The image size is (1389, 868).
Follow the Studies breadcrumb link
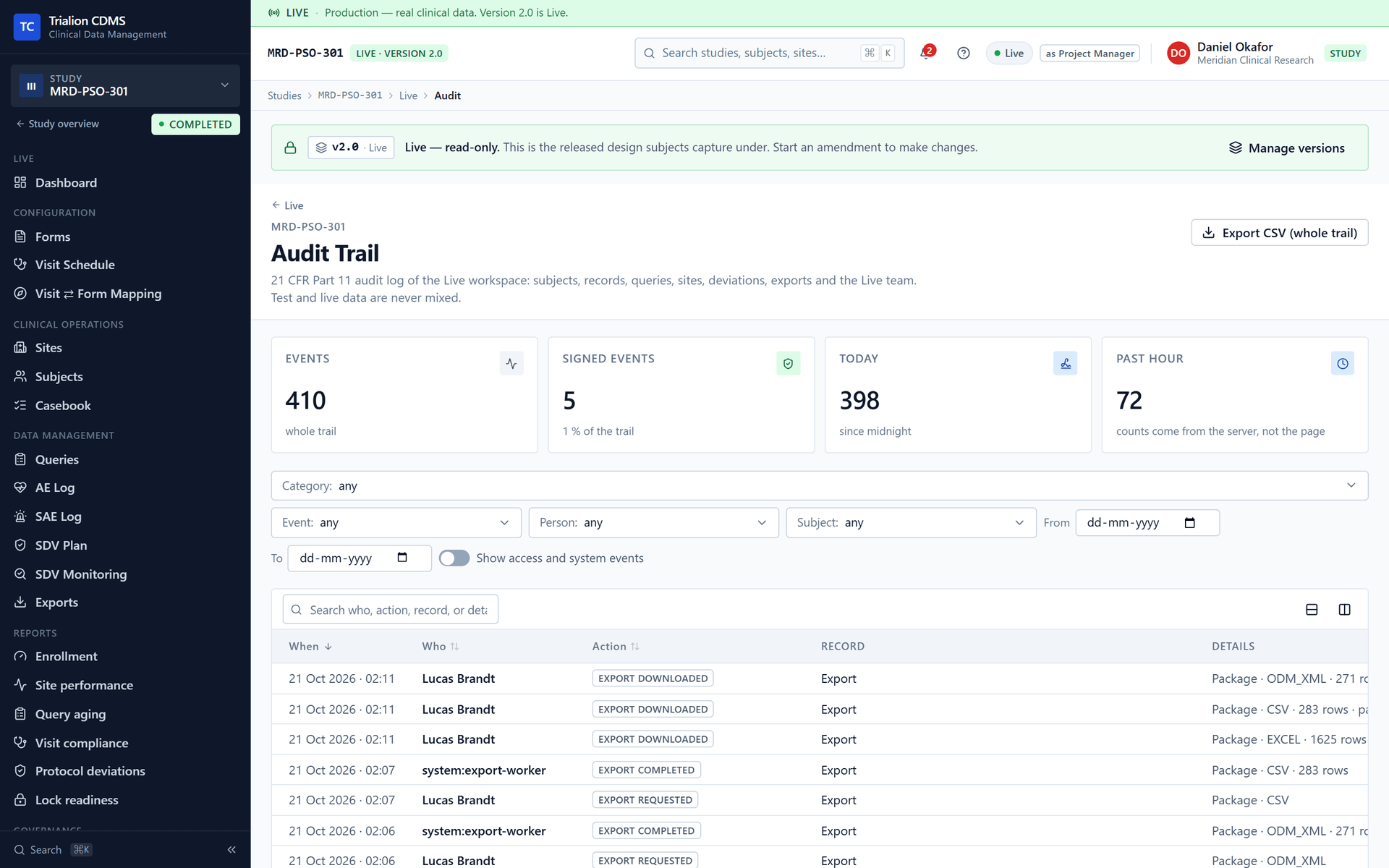[x=284, y=95]
